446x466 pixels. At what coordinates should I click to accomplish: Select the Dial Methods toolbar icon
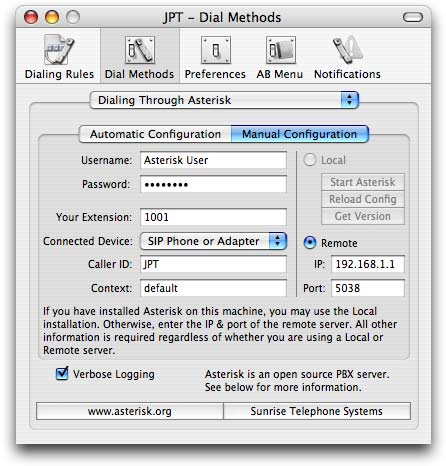click(139, 57)
